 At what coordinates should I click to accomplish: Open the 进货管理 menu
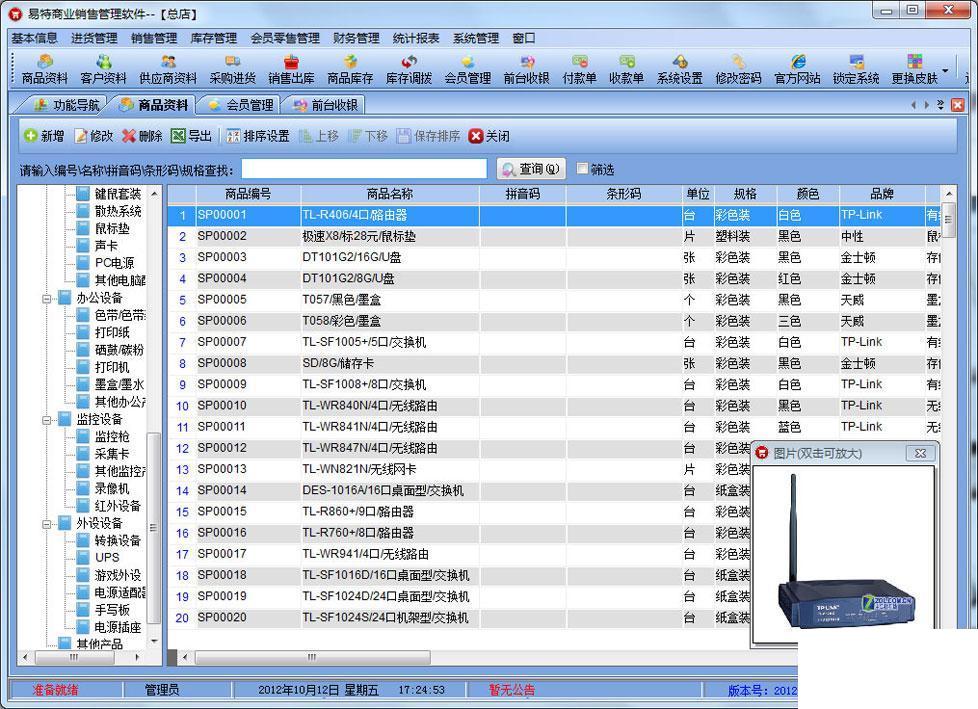coord(94,38)
